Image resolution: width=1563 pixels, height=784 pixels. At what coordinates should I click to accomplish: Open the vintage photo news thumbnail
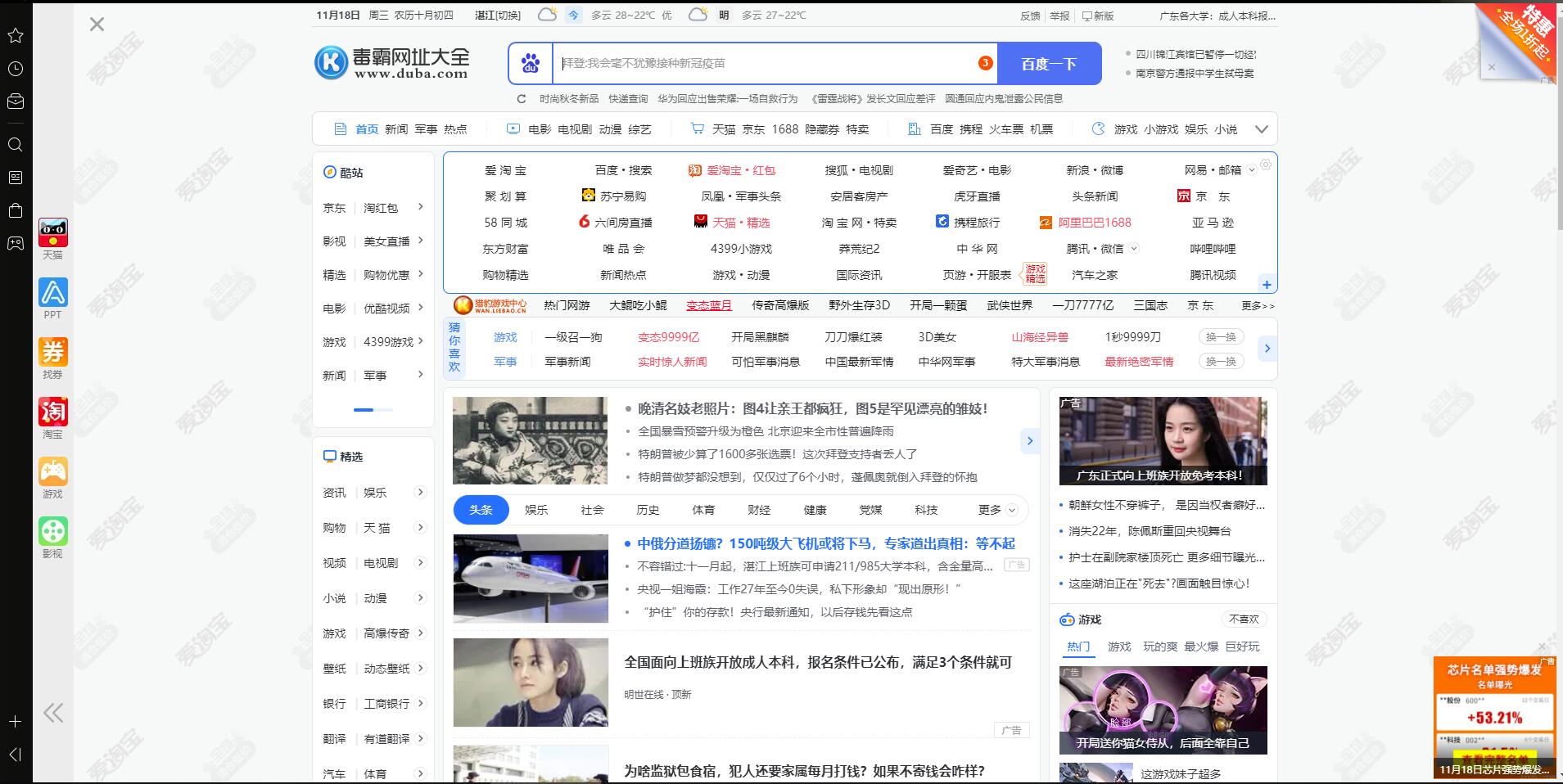click(x=531, y=441)
